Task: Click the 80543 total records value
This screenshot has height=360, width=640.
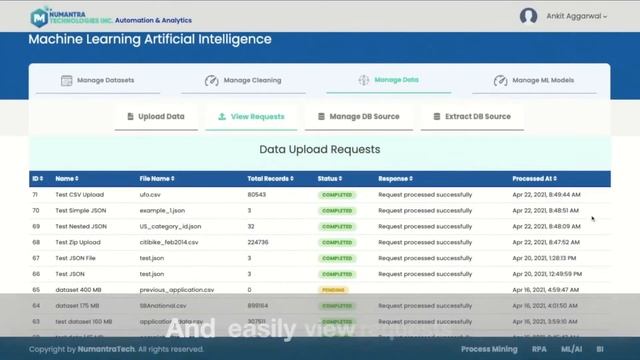Action: (x=257, y=195)
